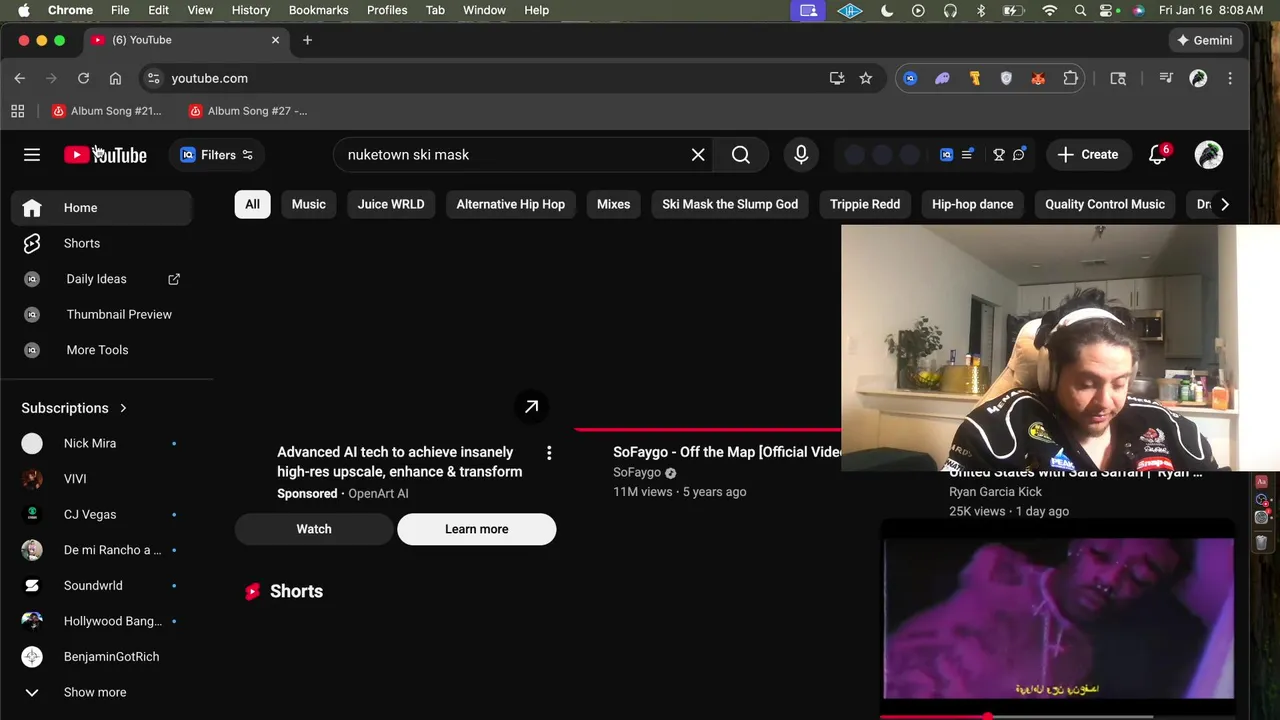Select the All filter chip
The width and height of the screenshot is (1280, 720).
[x=252, y=204]
